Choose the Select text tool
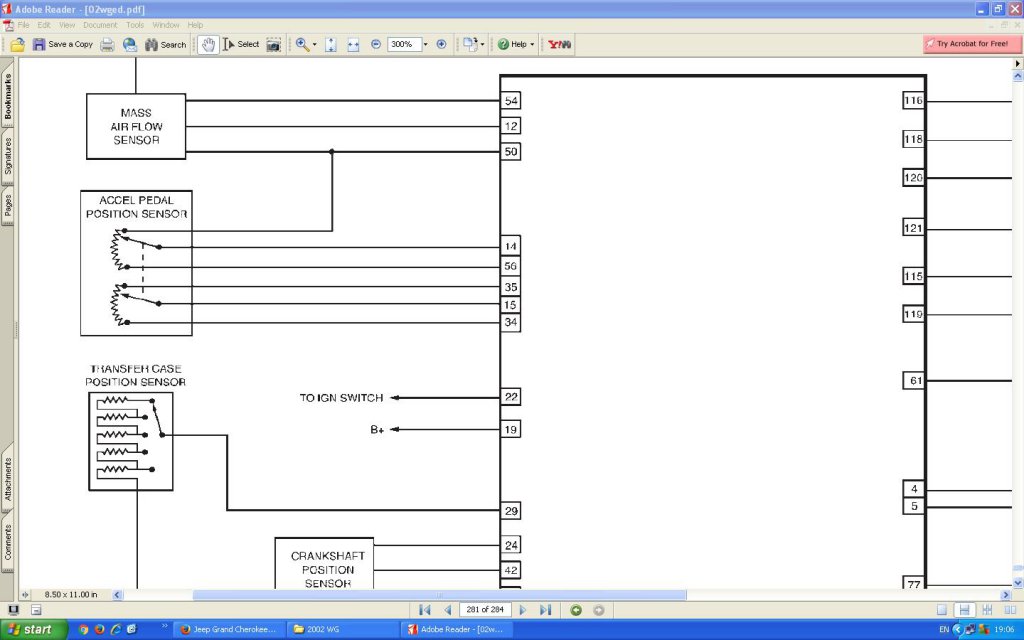Image resolution: width=1024 pixels, height=640 pixels. (241, 44)
